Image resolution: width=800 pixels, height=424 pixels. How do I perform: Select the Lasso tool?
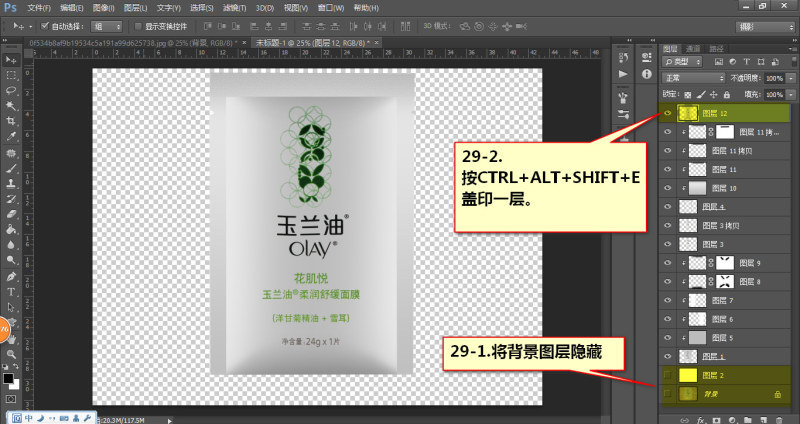tap(11, 90)
